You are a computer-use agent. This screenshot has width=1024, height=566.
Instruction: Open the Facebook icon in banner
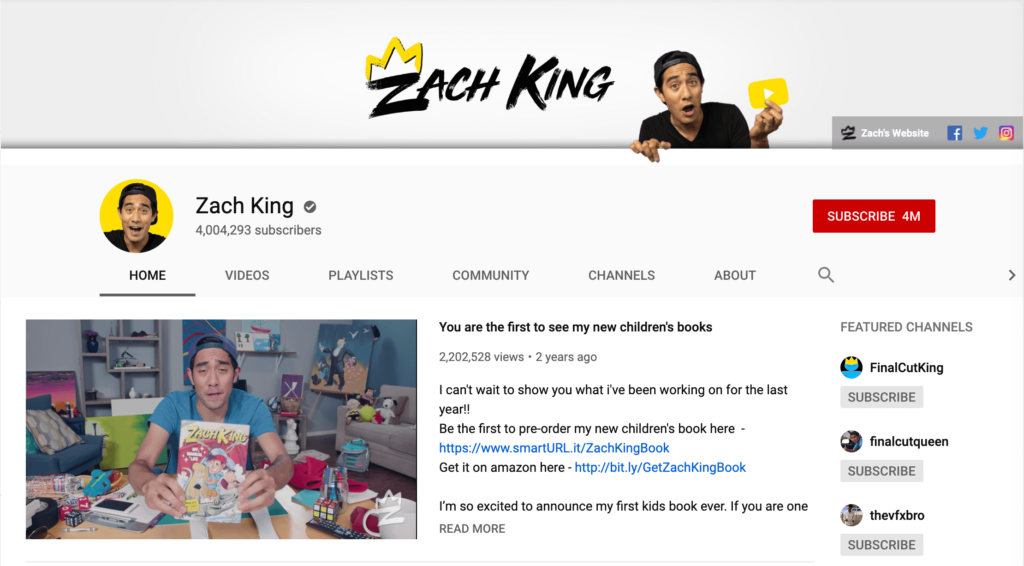tap(954, 133)
